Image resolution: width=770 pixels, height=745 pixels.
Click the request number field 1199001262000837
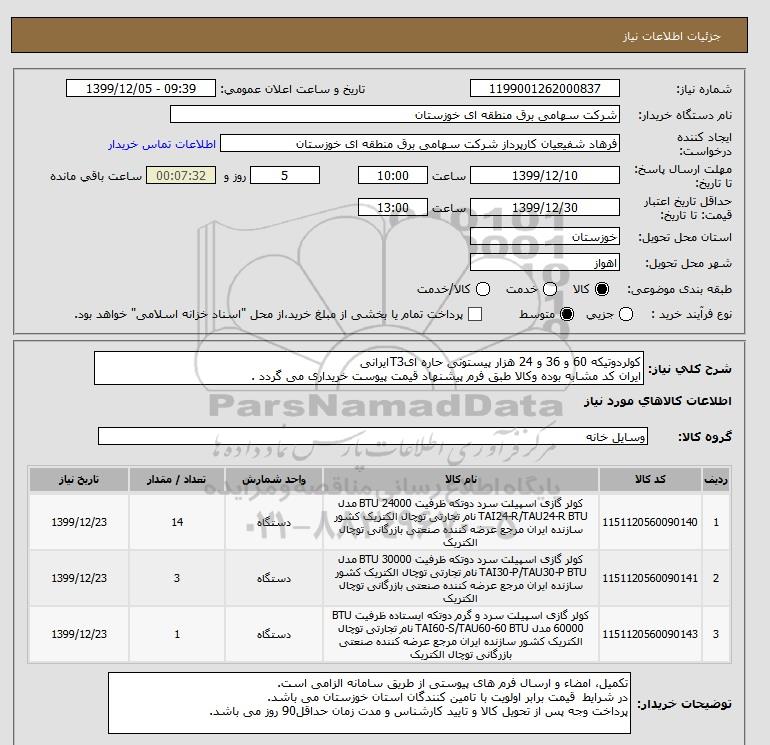pos(545,88)
